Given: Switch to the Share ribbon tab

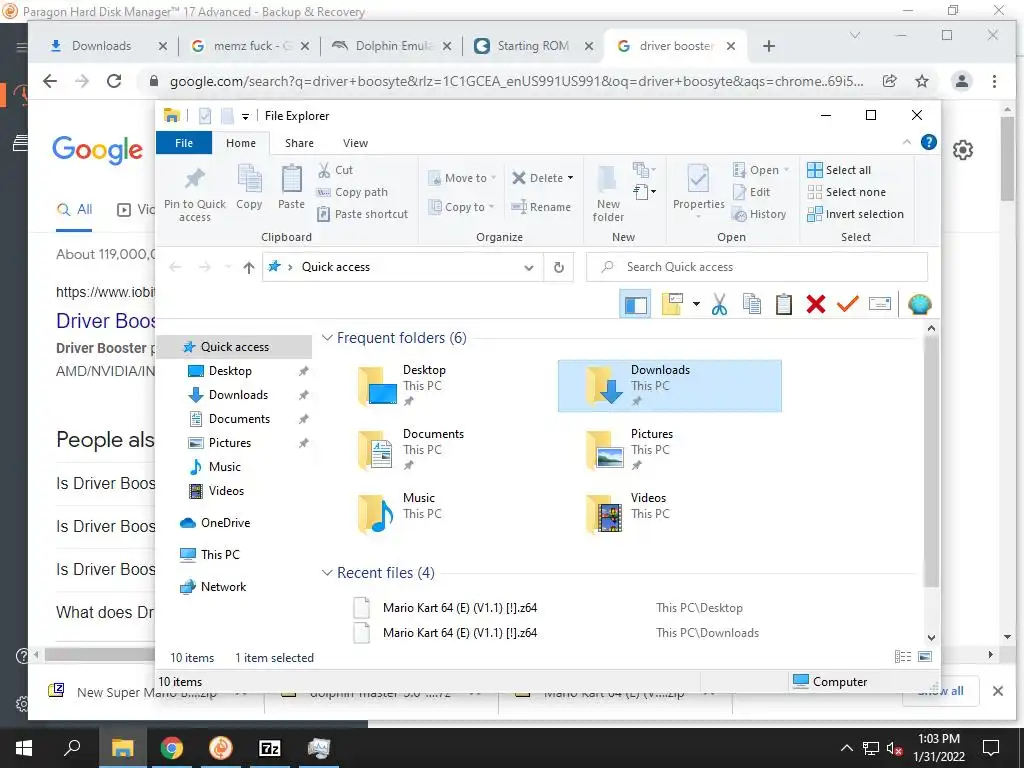Looking at the screenshot, I should pos(299,143).
